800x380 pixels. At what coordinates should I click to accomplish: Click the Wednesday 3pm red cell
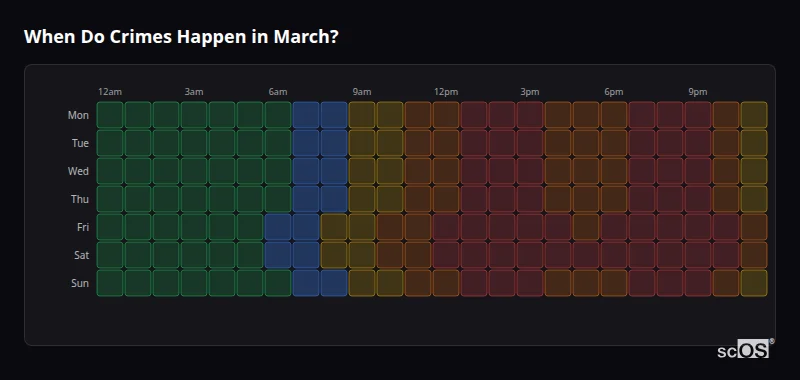530,171
